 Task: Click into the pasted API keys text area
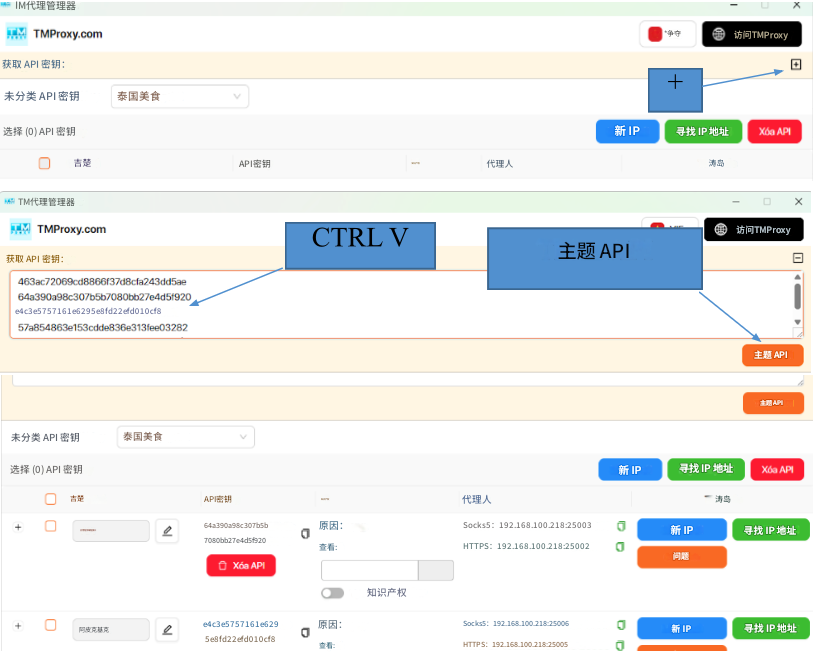[400, 305]
